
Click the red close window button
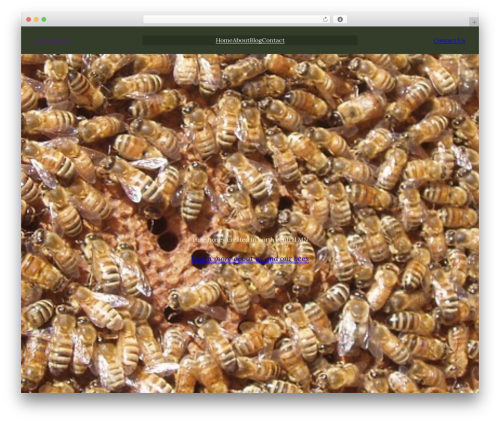pyautogui.click(x=29, y=19)
